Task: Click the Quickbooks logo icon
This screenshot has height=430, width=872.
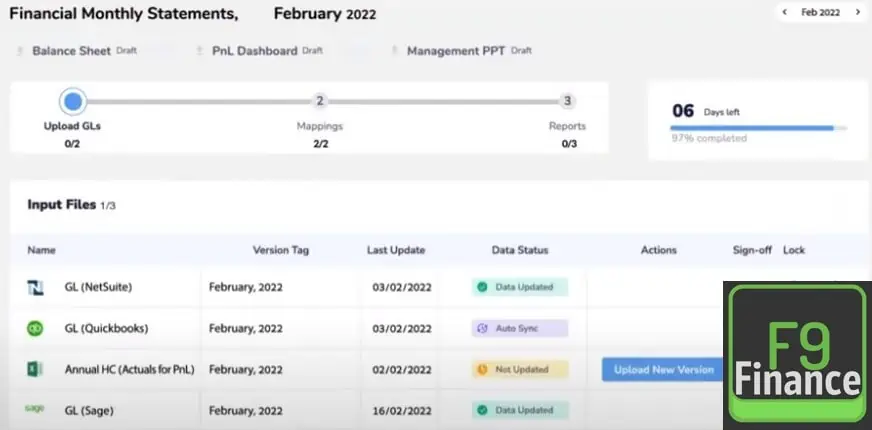Action: click(x=35, y=328)
